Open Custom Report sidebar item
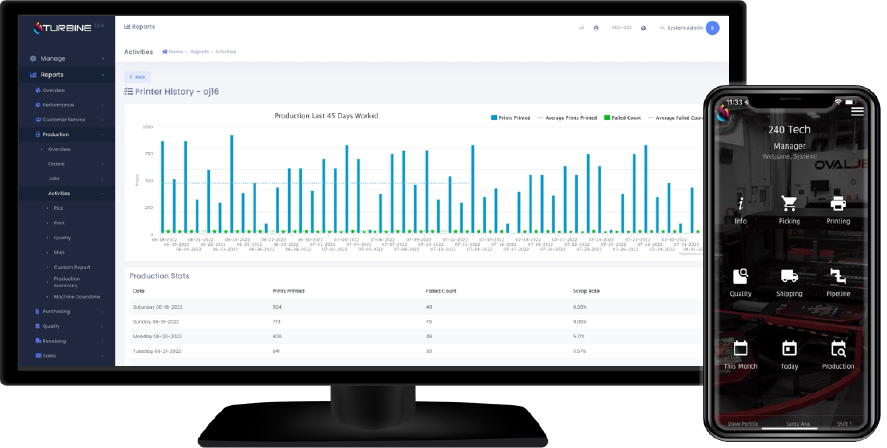This screenshot has height=448, width=887. click(x=72, y=267)
